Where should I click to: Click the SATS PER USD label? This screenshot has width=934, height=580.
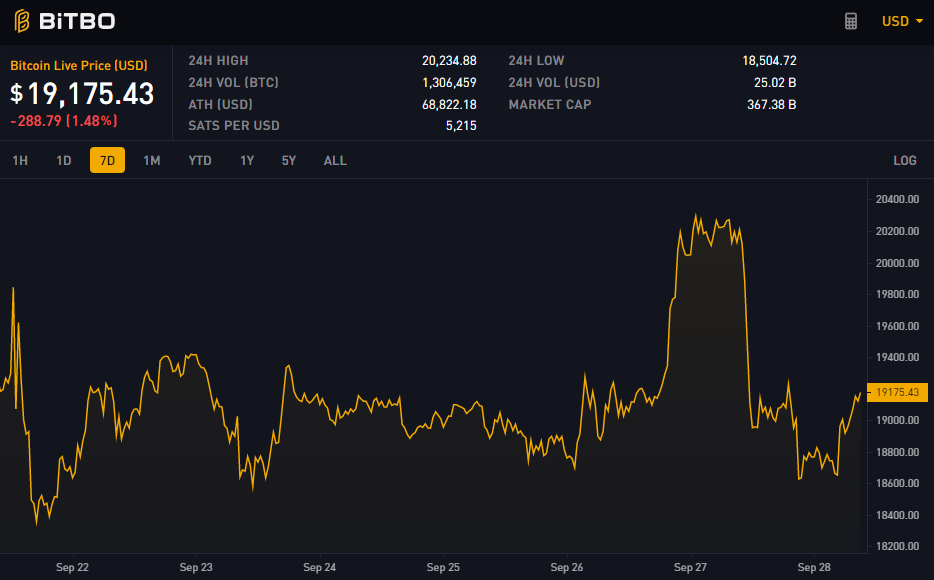point(234,126)
